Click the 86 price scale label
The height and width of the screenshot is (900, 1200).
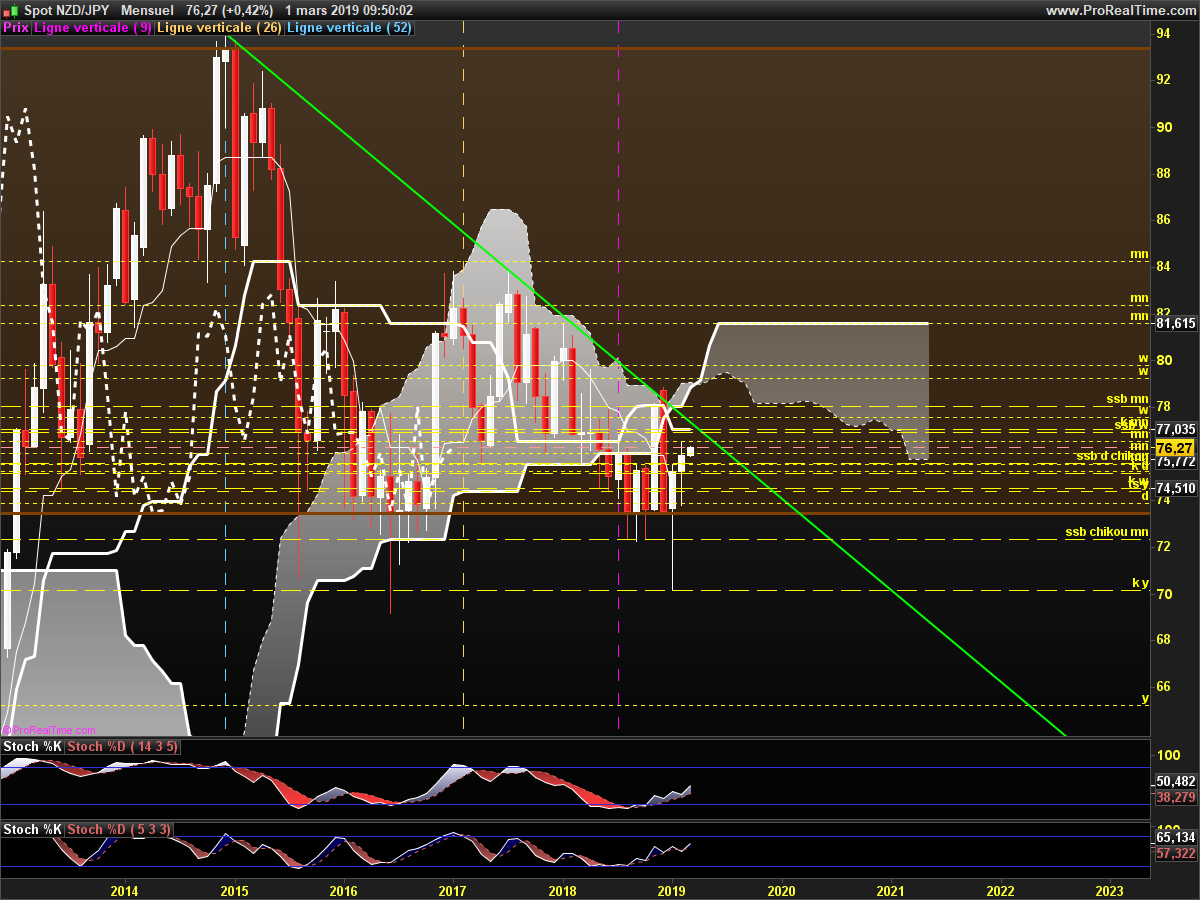tap(1164, 220)
